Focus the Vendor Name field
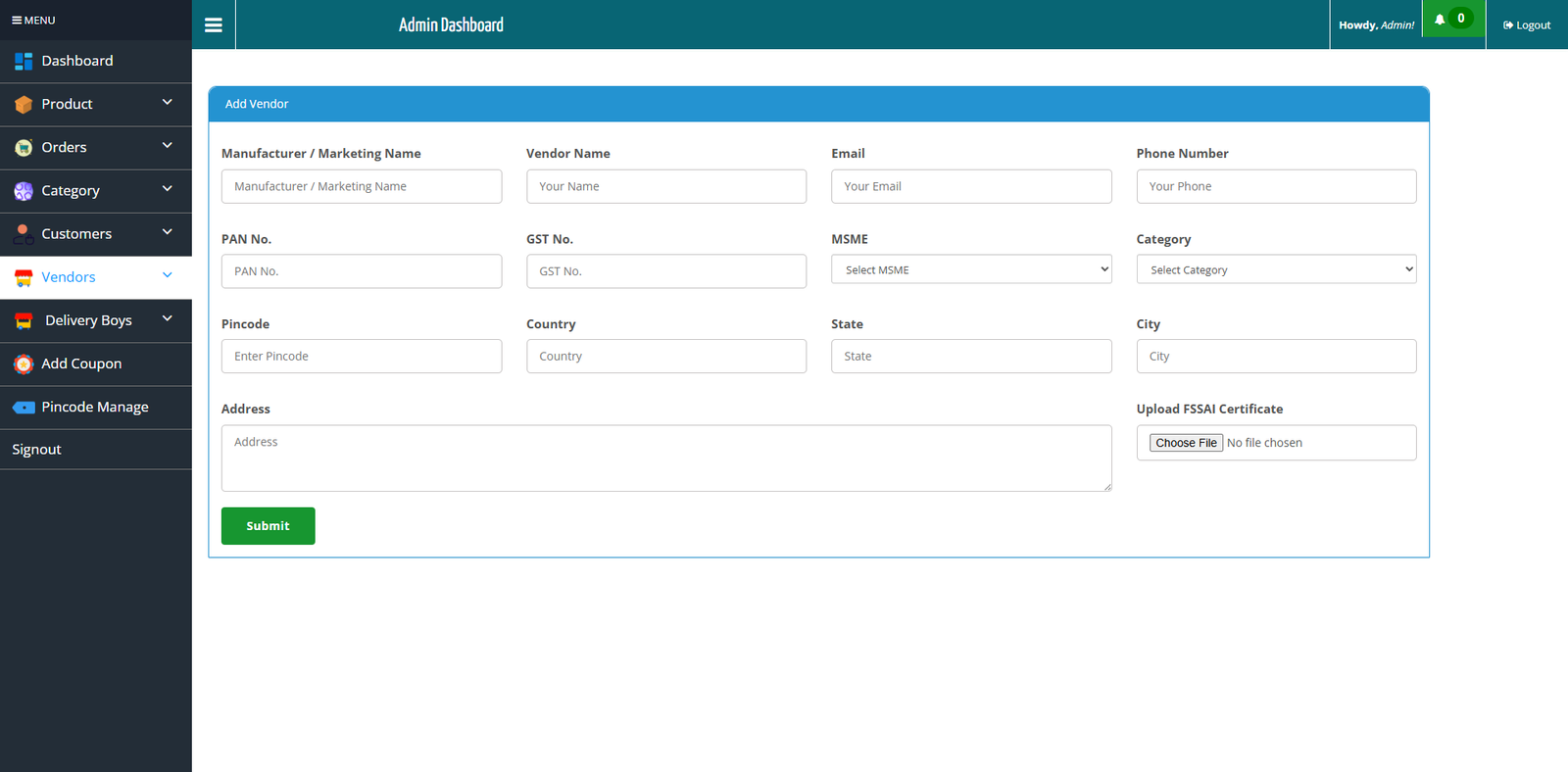 [666, 186]
